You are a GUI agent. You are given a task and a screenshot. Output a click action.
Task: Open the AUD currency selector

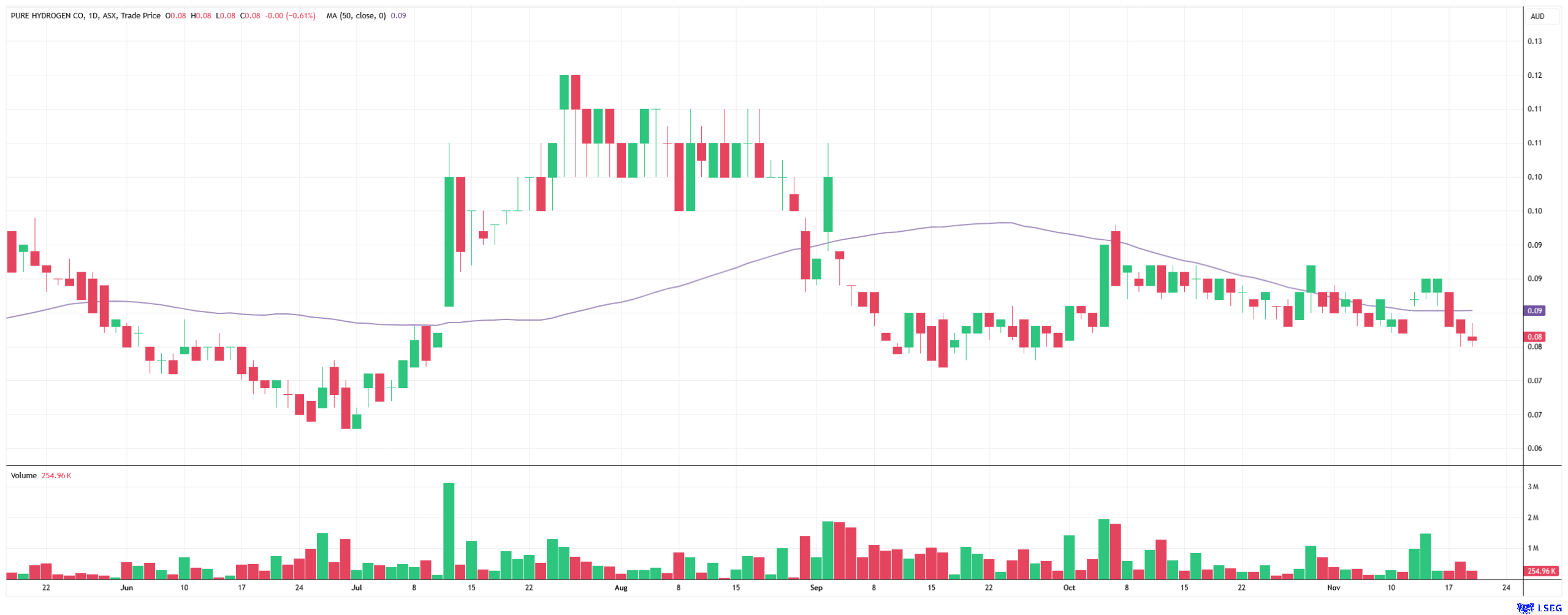click(x=1537, y=17)
